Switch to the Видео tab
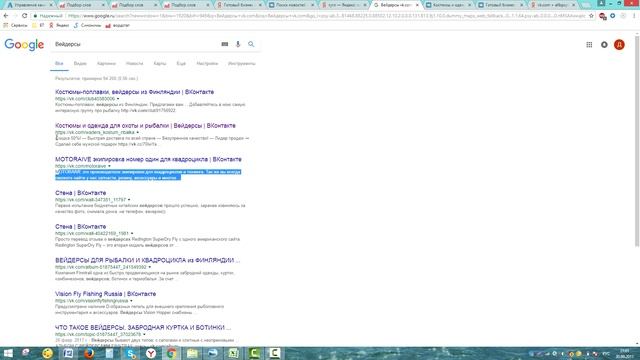This screenshot has height=360, width=640. [x=80, y=64]
